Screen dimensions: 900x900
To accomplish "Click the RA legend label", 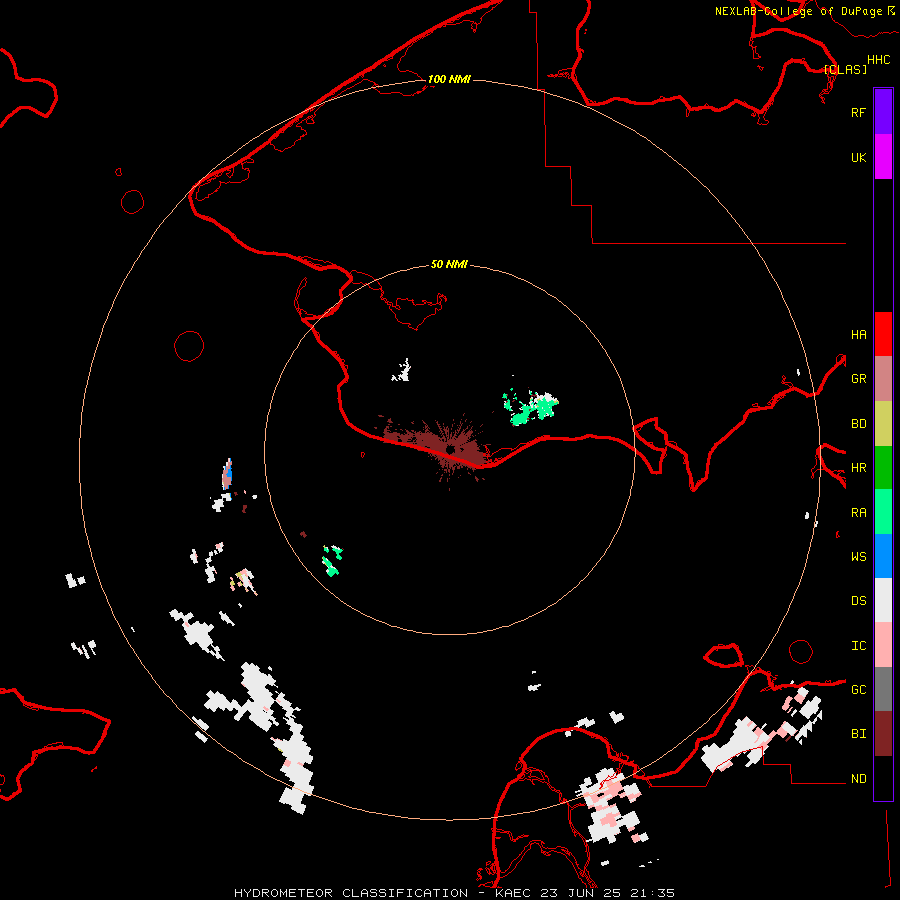I will (858, 512).
